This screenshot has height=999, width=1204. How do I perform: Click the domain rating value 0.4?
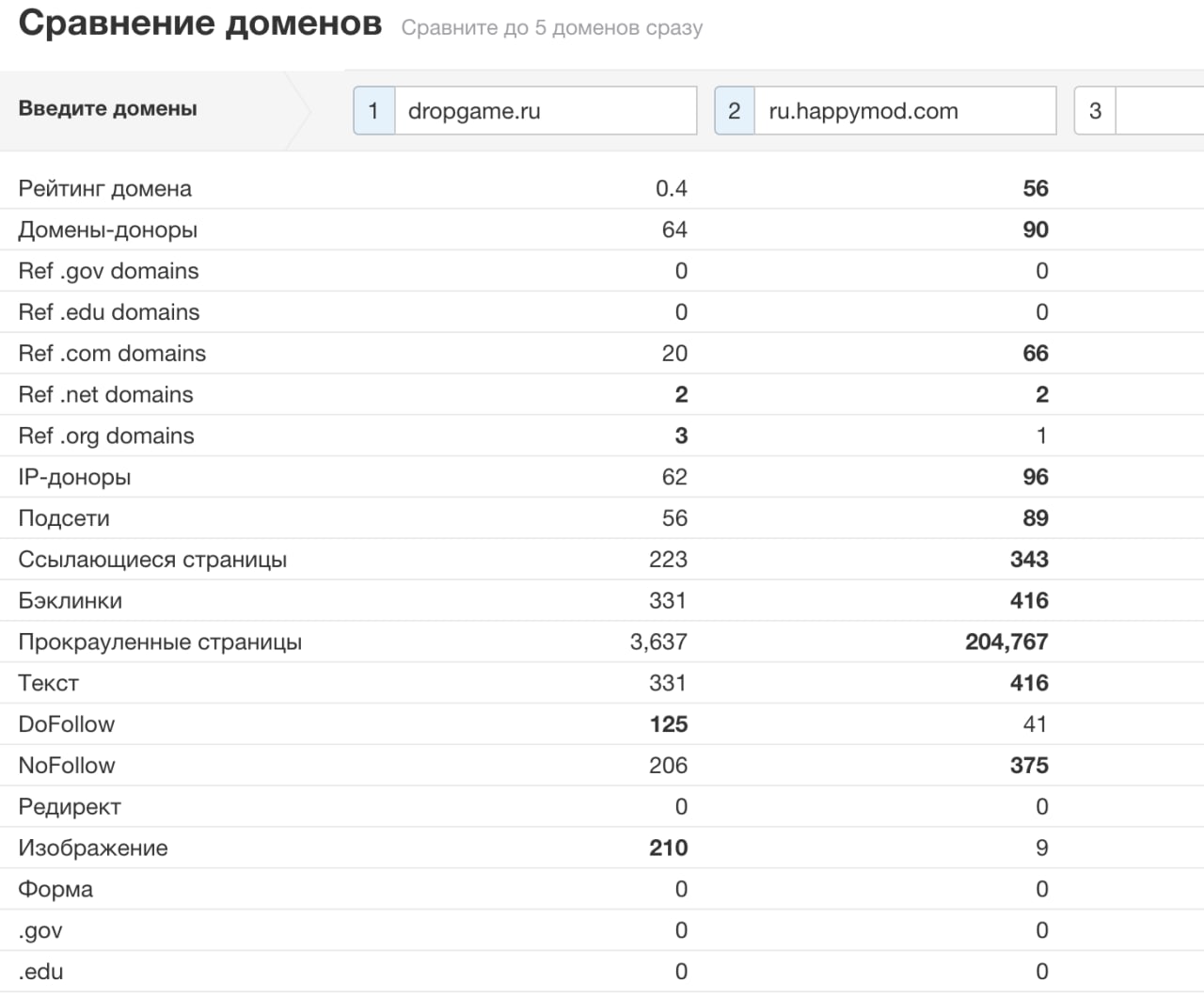coord(672,188)
